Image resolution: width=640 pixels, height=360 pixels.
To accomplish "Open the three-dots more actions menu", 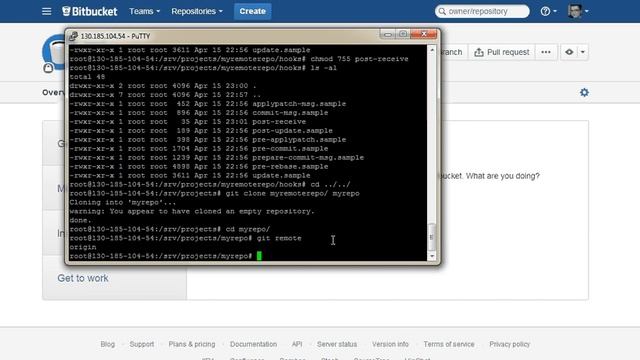I will click(546, 52).
